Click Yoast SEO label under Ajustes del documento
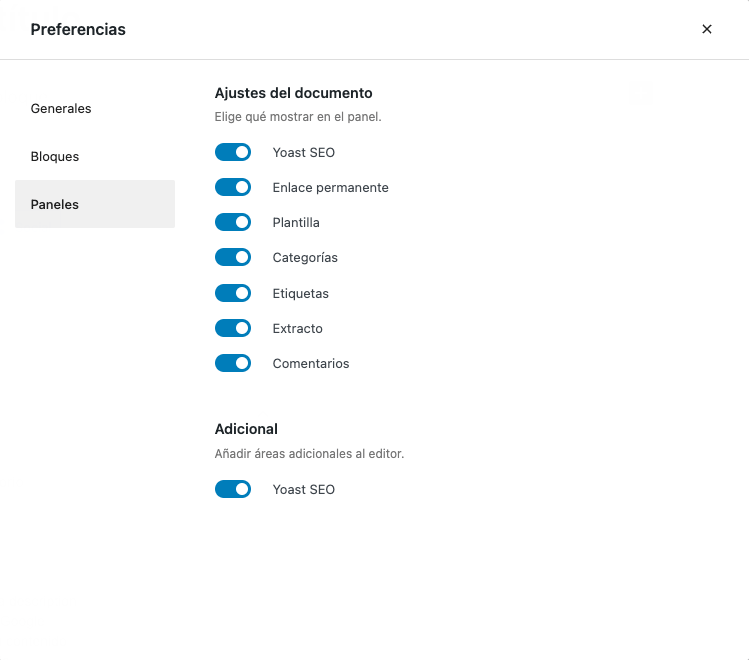Screen dimensions: 749x660 [x=304, y=153]
